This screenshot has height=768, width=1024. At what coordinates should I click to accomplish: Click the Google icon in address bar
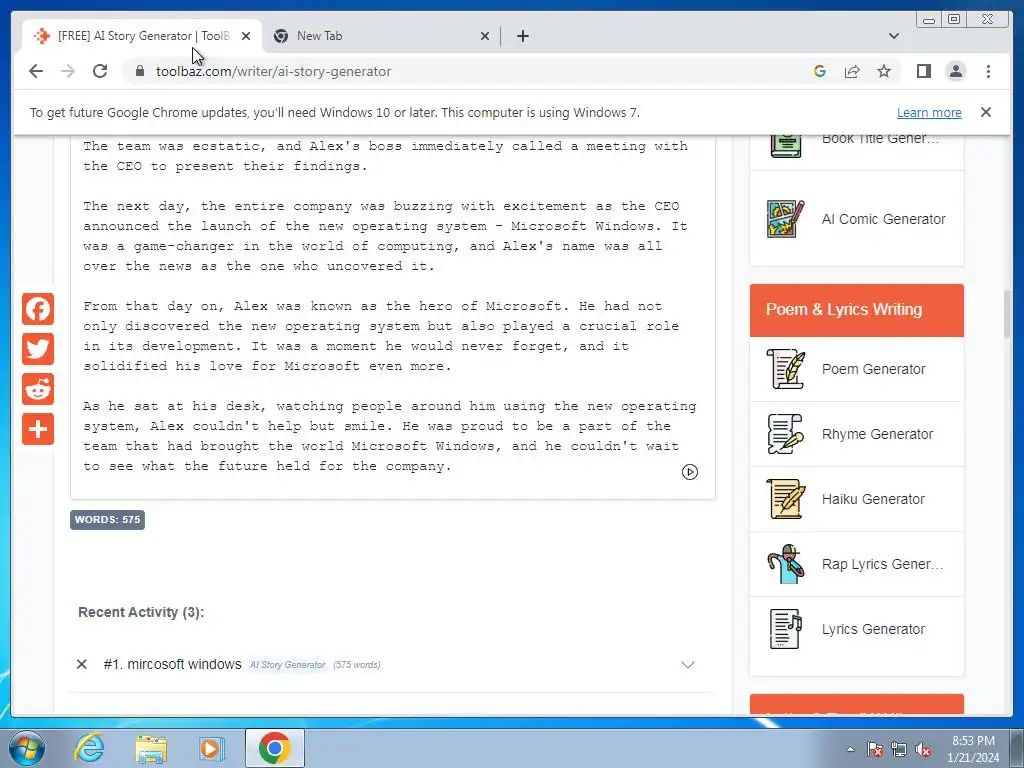coord(820,71)
